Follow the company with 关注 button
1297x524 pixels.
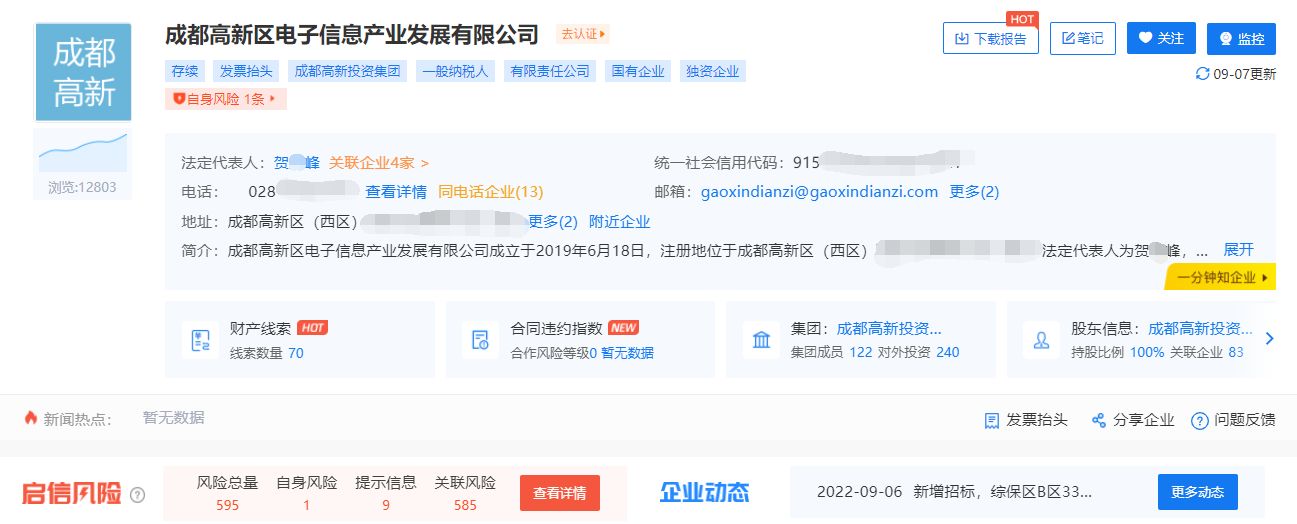pyautogui.click(x=1161, y=39)
